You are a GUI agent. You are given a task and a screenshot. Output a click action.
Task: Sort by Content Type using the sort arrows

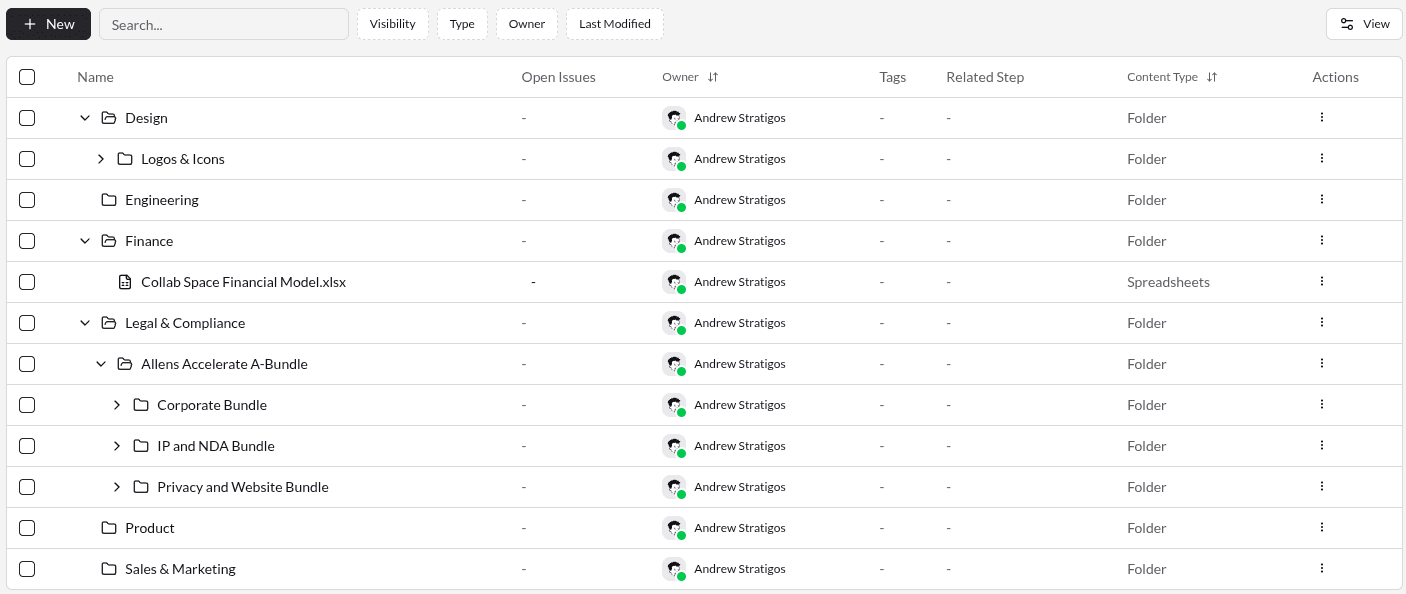(x=1212, y=77)
